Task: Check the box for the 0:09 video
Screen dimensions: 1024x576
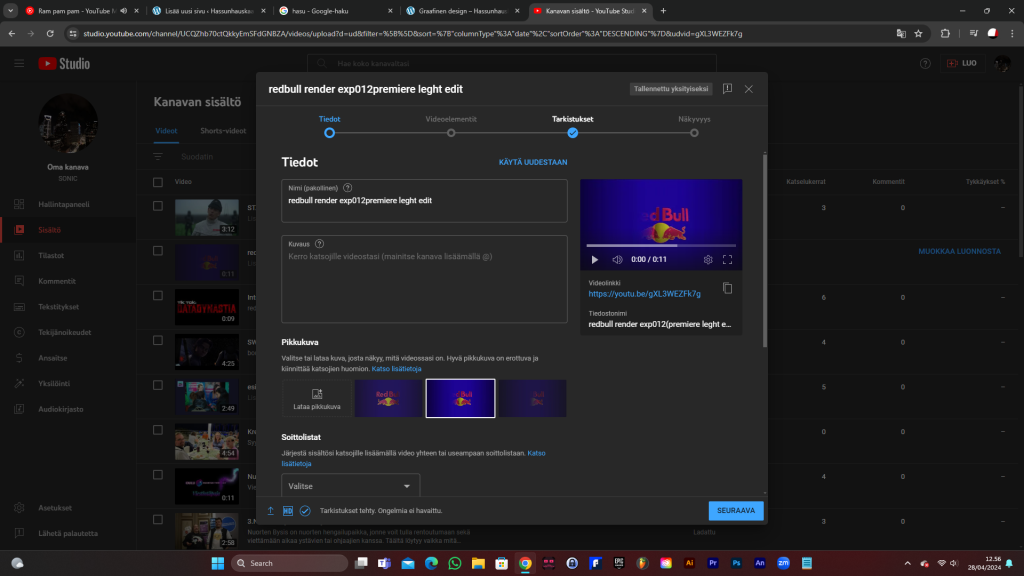Action: coord(158,296)
